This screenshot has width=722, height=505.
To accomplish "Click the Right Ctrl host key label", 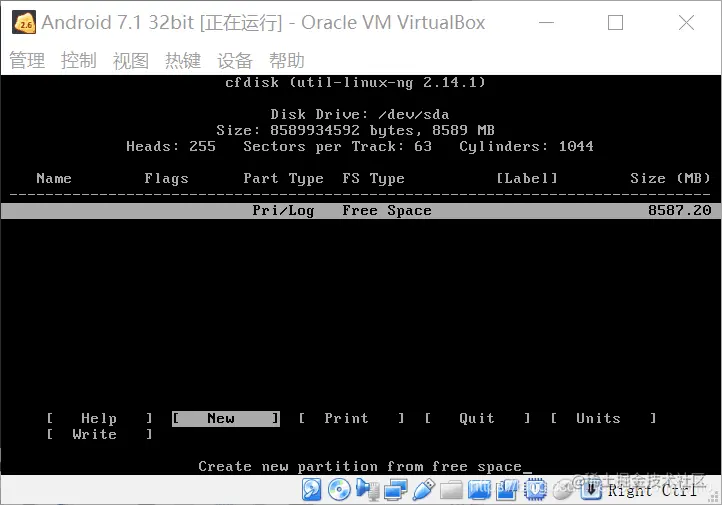I will (652, 490).
